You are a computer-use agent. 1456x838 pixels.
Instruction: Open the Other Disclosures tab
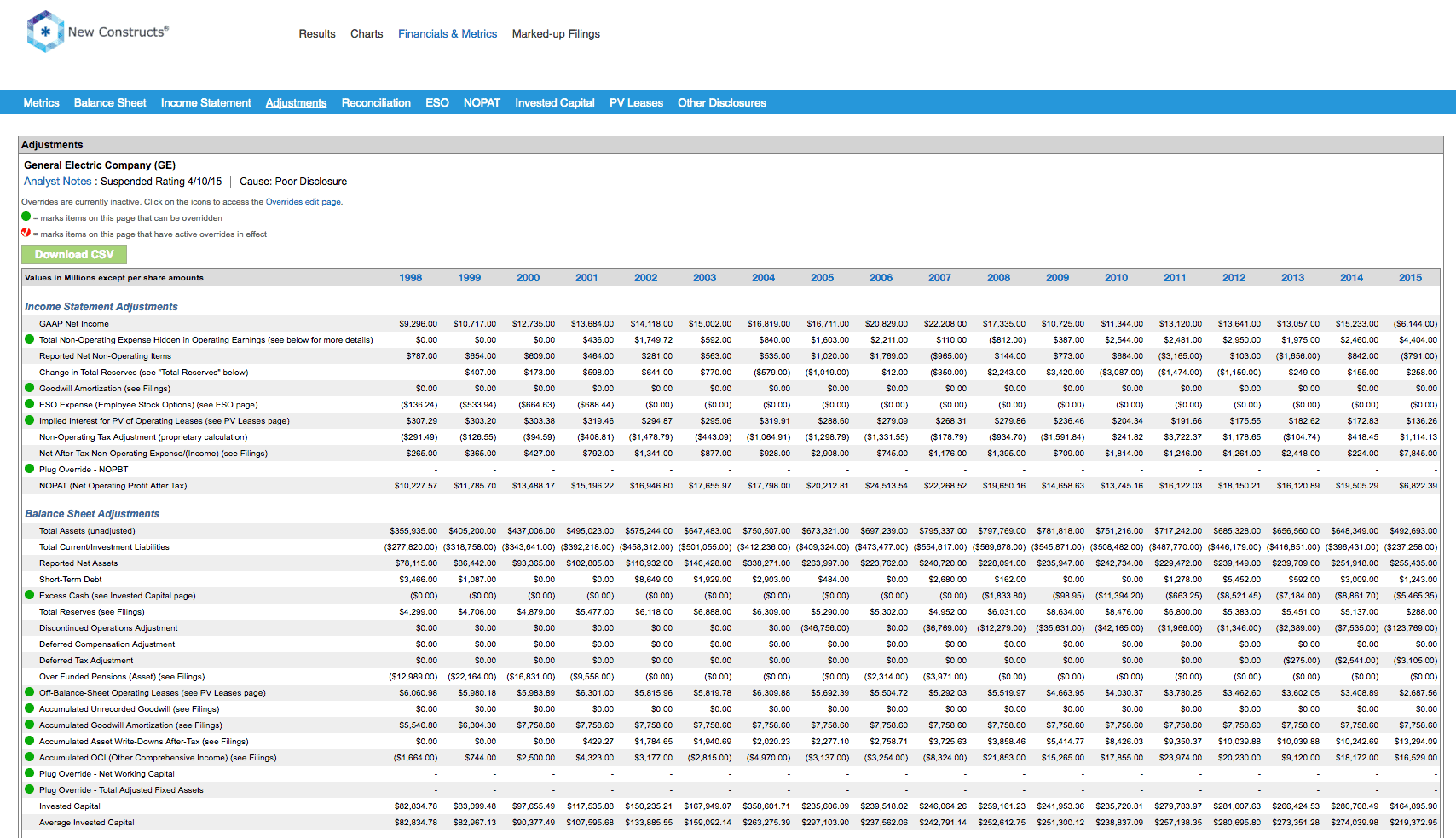coord(722,102)
